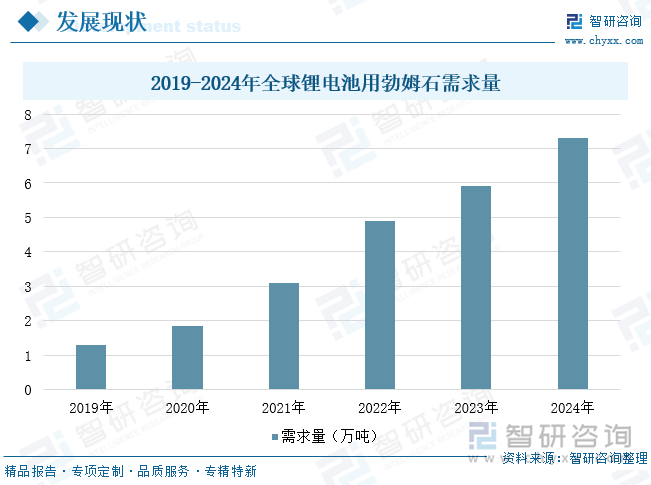Click the y-axis value 8
Image resolution: width=651 pixels, height=485 pixels.
tap(28, 115)
